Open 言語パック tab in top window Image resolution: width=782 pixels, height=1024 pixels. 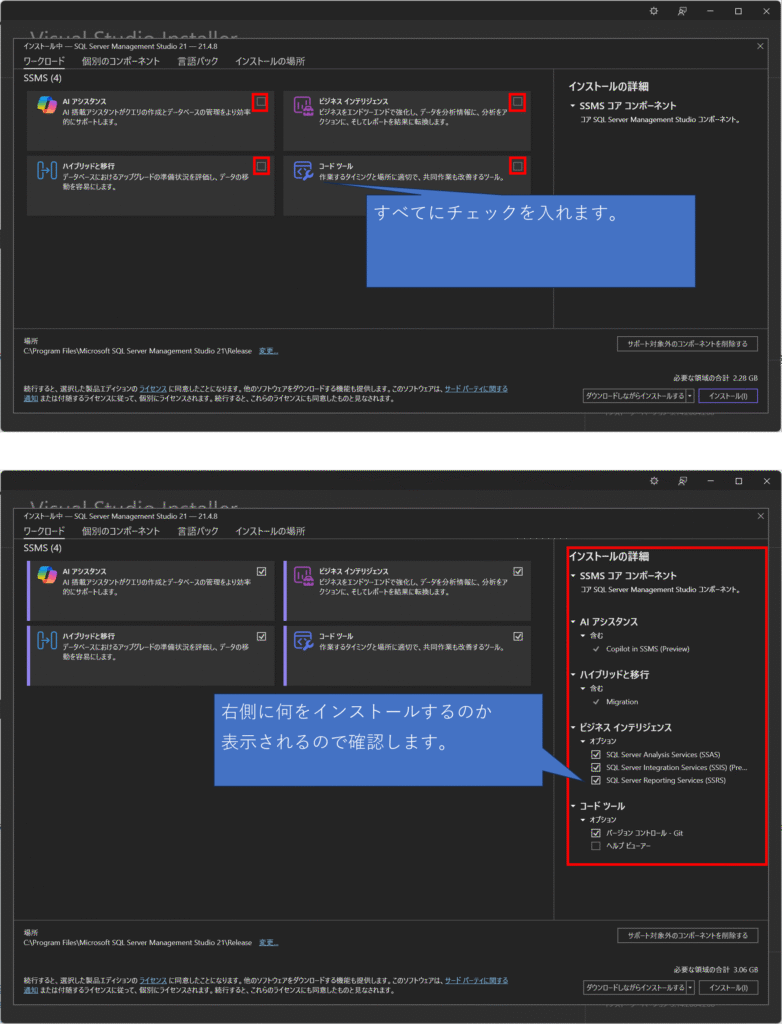(197, 61)
